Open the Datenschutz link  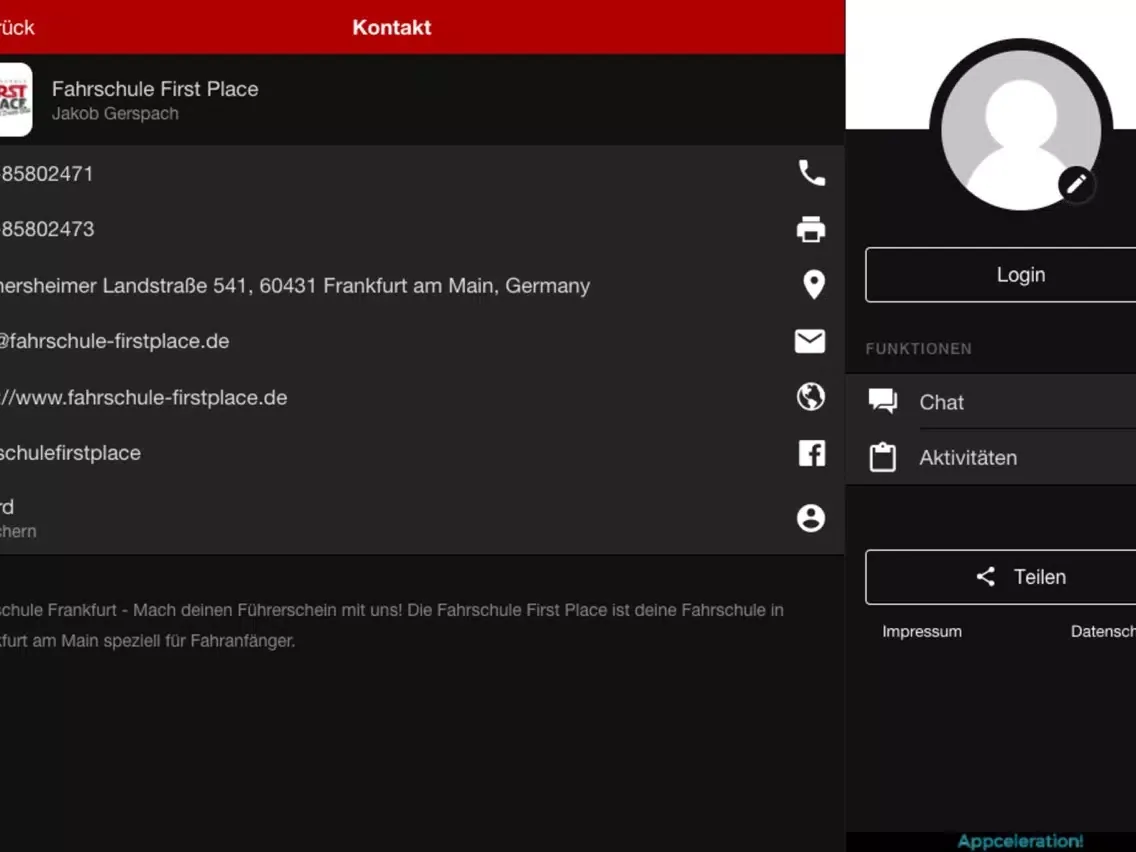[x=1103, y=632]
